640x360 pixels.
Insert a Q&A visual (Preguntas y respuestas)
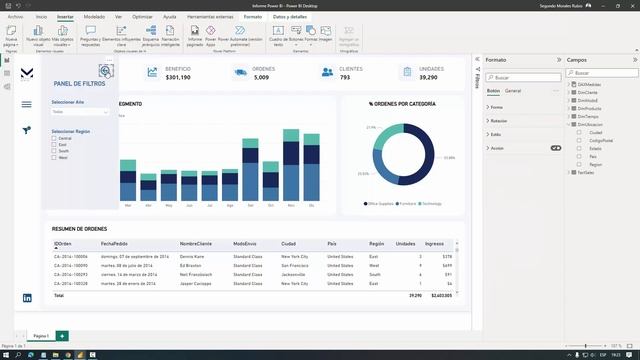[90, 36]
